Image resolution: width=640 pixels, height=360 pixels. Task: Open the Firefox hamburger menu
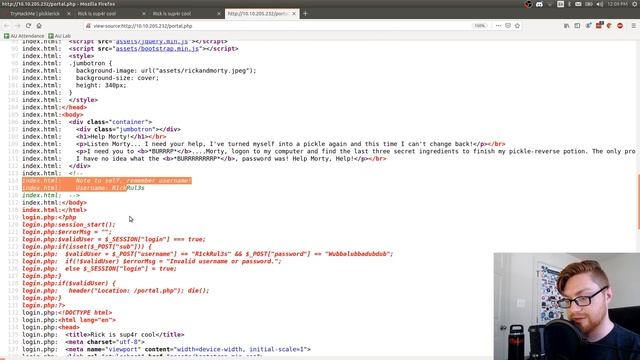(633, 26)
